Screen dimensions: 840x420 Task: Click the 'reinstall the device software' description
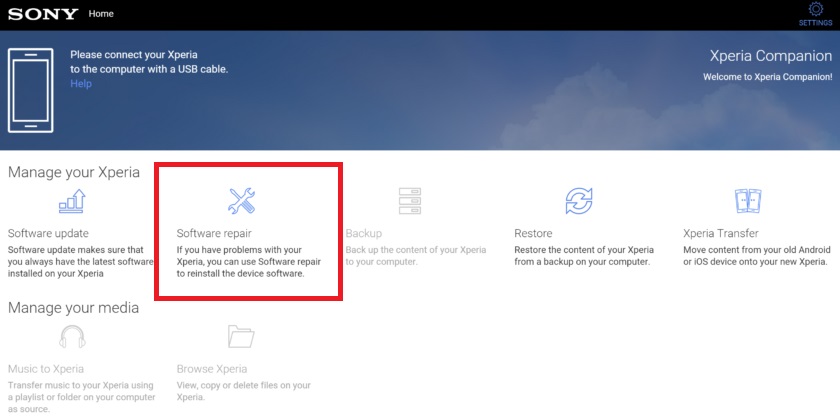[249, 262]
